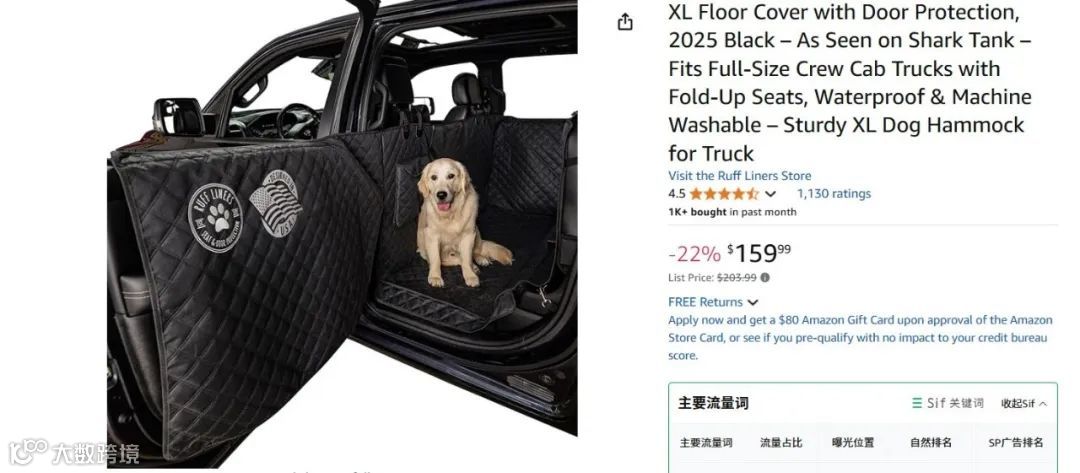This screenshot has height=473, width=1080.
Task: Click the 曝光位置 column header
Action: (853, 443)
